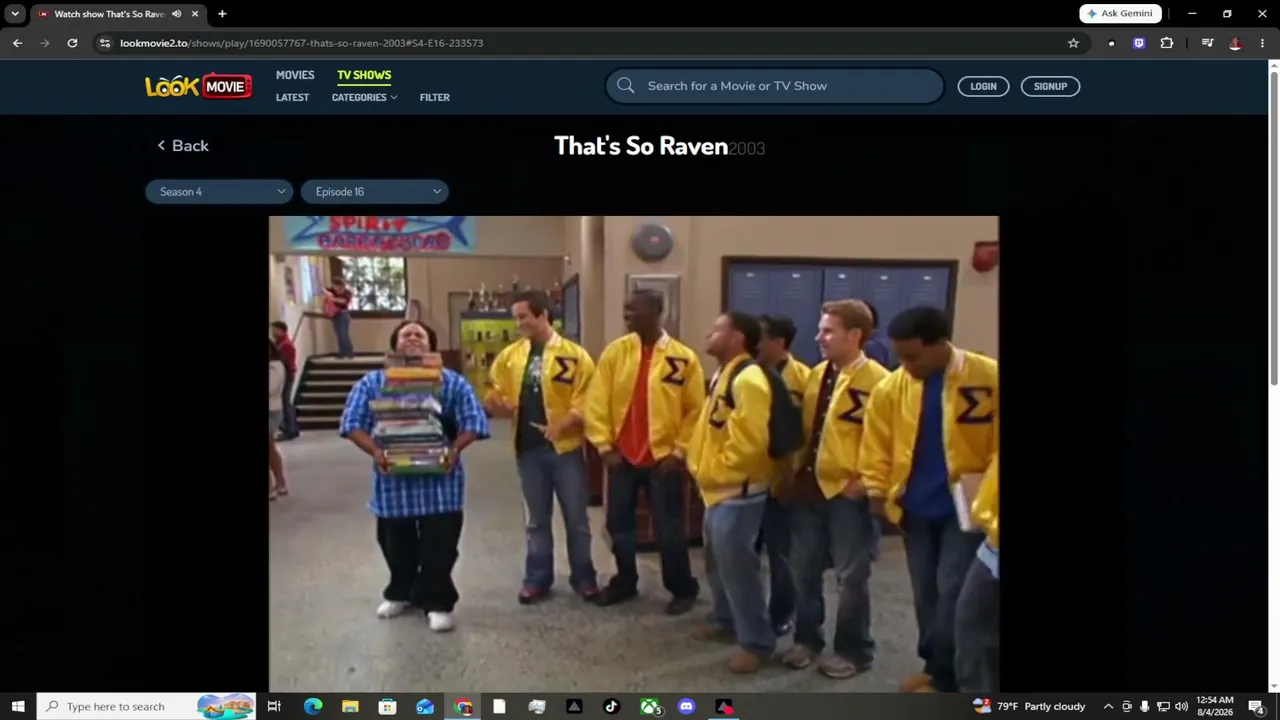Click the weather widget showing 79°F
This screenshot has height=720, width=1280.
click(1029, 707)
